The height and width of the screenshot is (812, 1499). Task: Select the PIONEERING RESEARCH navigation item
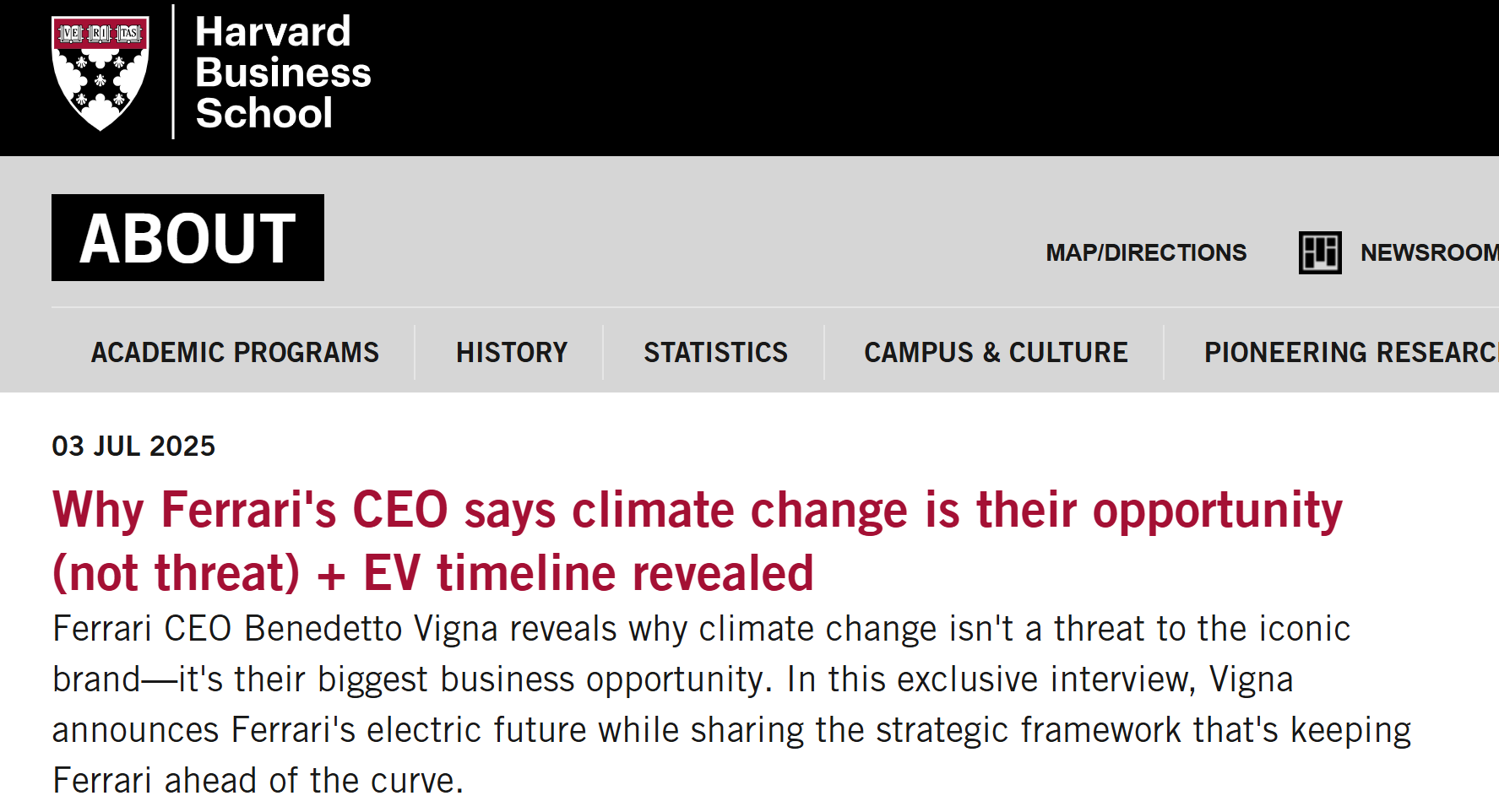(x=1350, y=352)
